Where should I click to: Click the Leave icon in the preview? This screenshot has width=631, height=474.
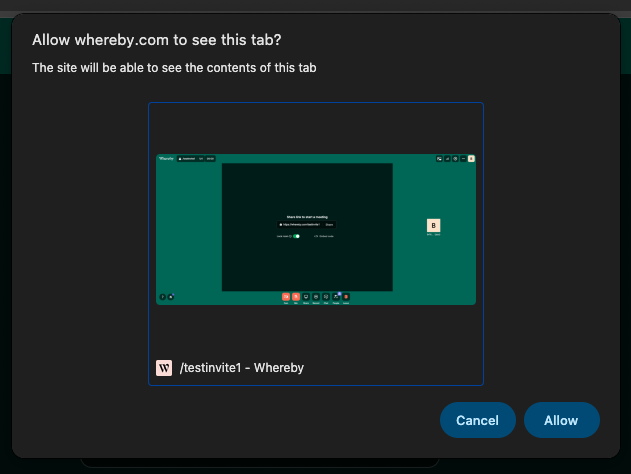(346, 297)
